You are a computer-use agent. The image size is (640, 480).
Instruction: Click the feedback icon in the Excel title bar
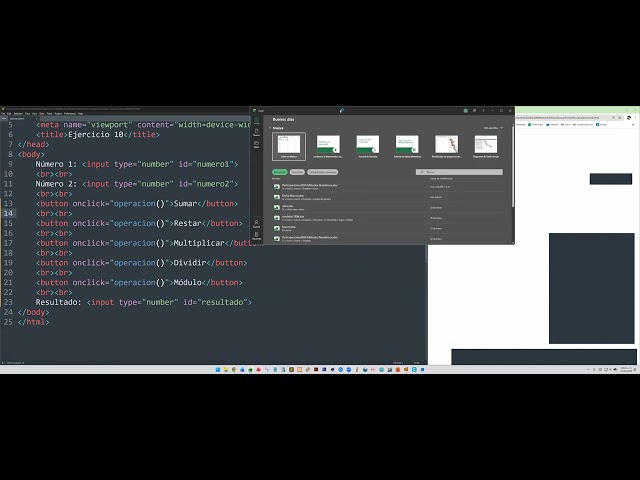tap(475, 111)
